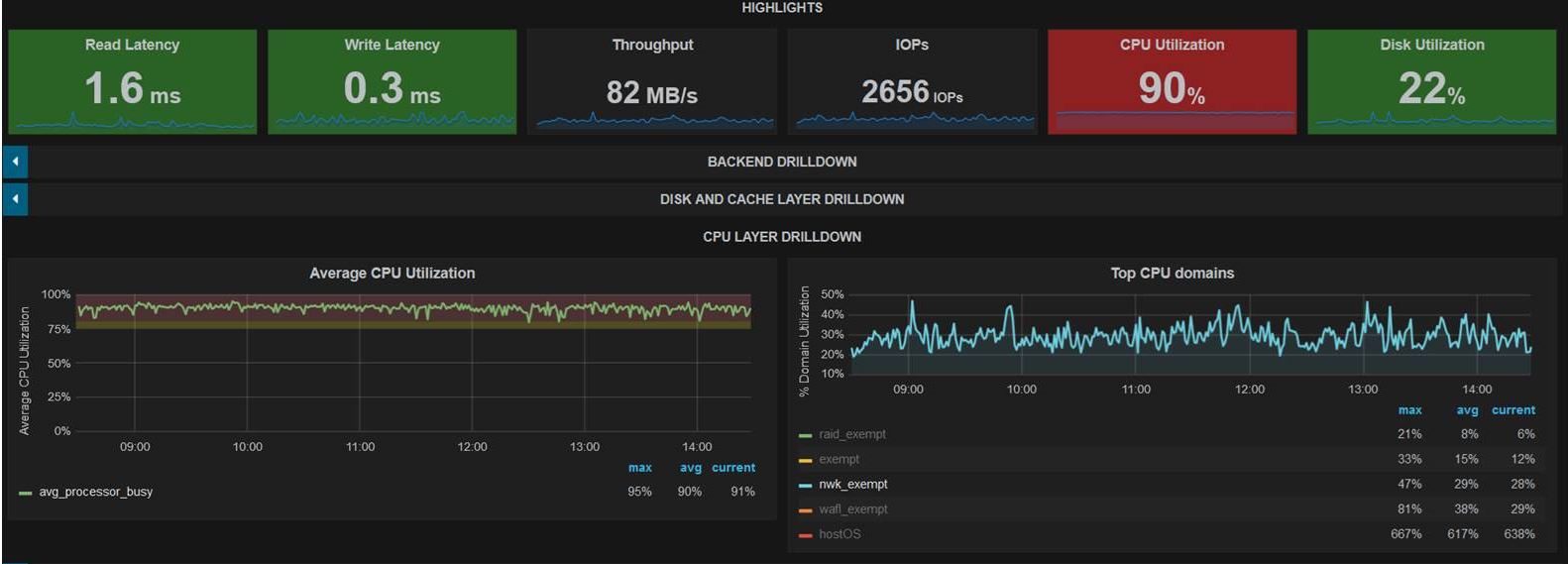
Task: Sort Top CPU domains legend by max
Action: (1409, 410)
